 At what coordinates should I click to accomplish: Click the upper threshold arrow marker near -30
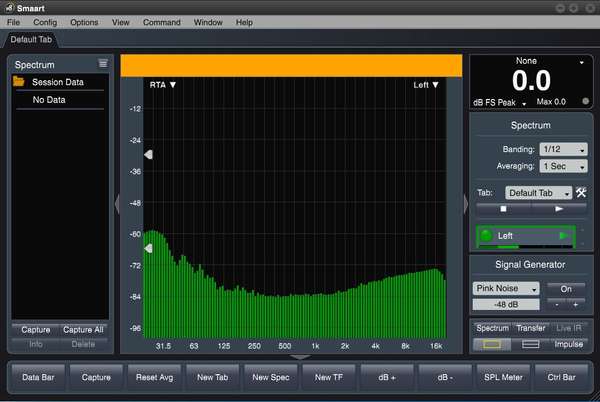tap(148, 155)
